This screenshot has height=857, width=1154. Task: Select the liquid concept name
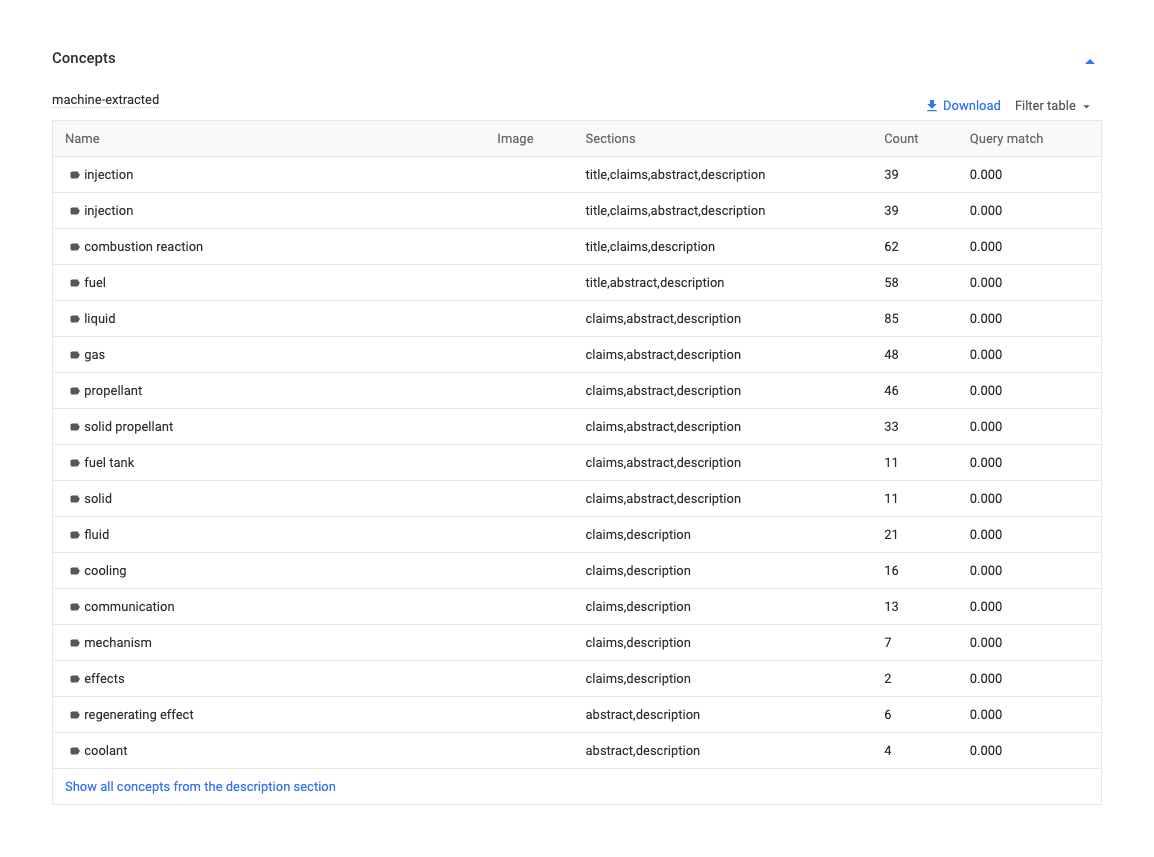coord(99,319)
